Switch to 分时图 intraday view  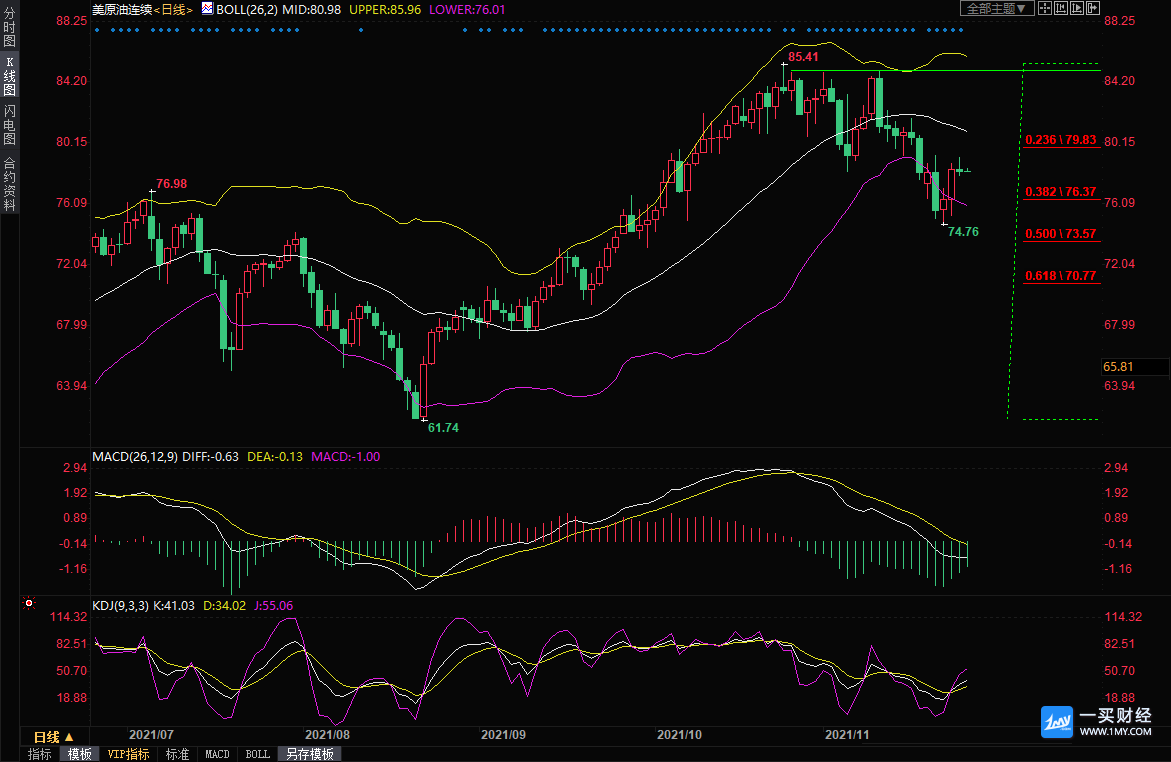tap(10, 27)
